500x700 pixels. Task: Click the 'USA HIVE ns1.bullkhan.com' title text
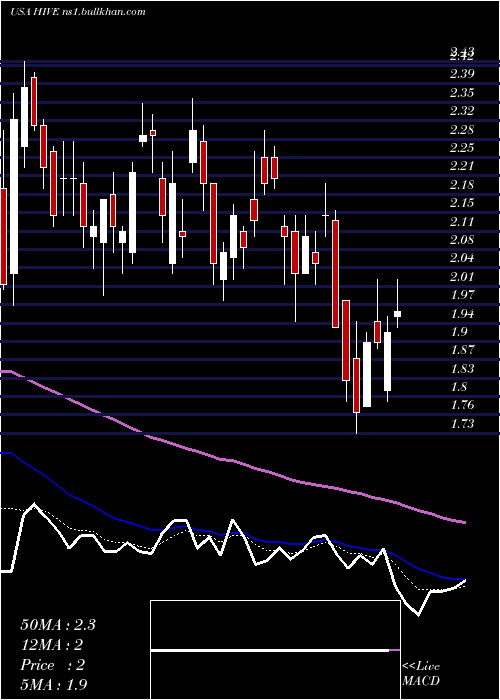tap(78, 12)
